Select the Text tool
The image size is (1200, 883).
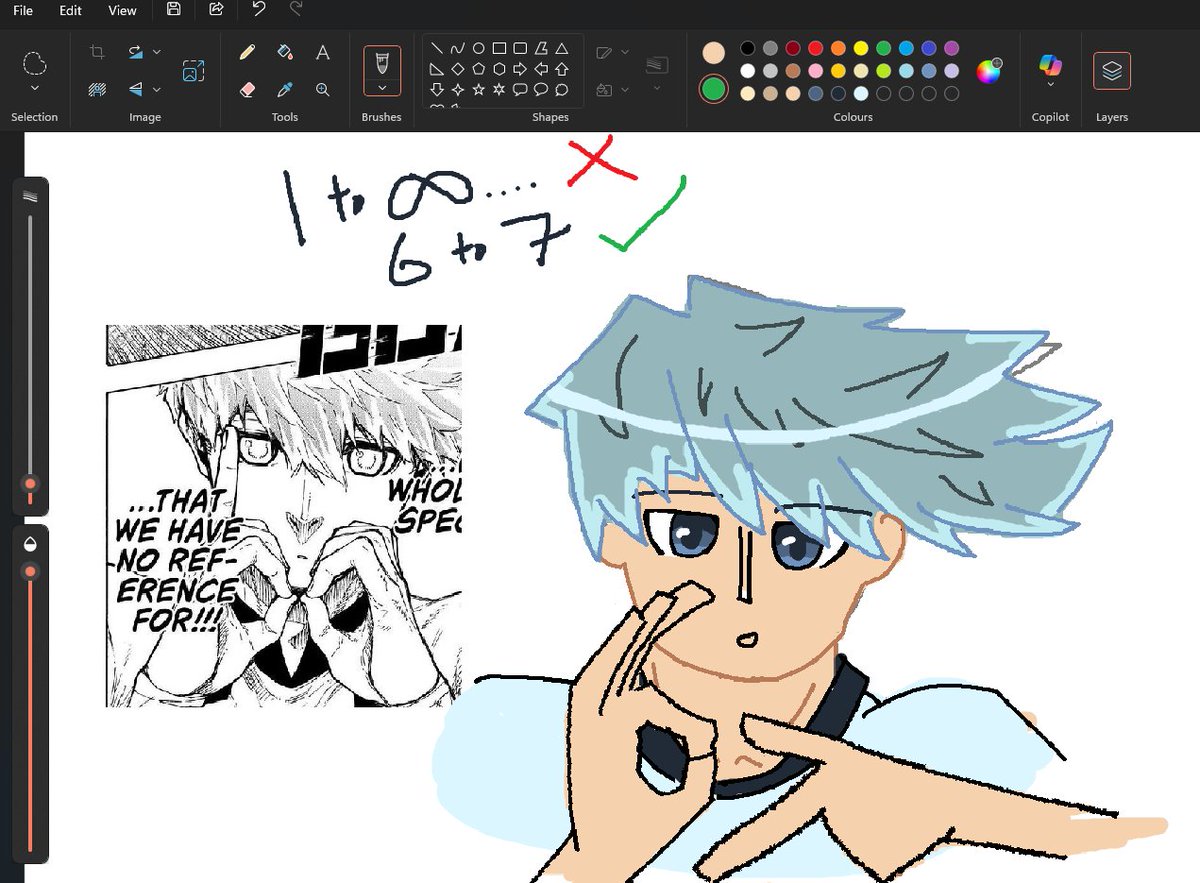322,52
